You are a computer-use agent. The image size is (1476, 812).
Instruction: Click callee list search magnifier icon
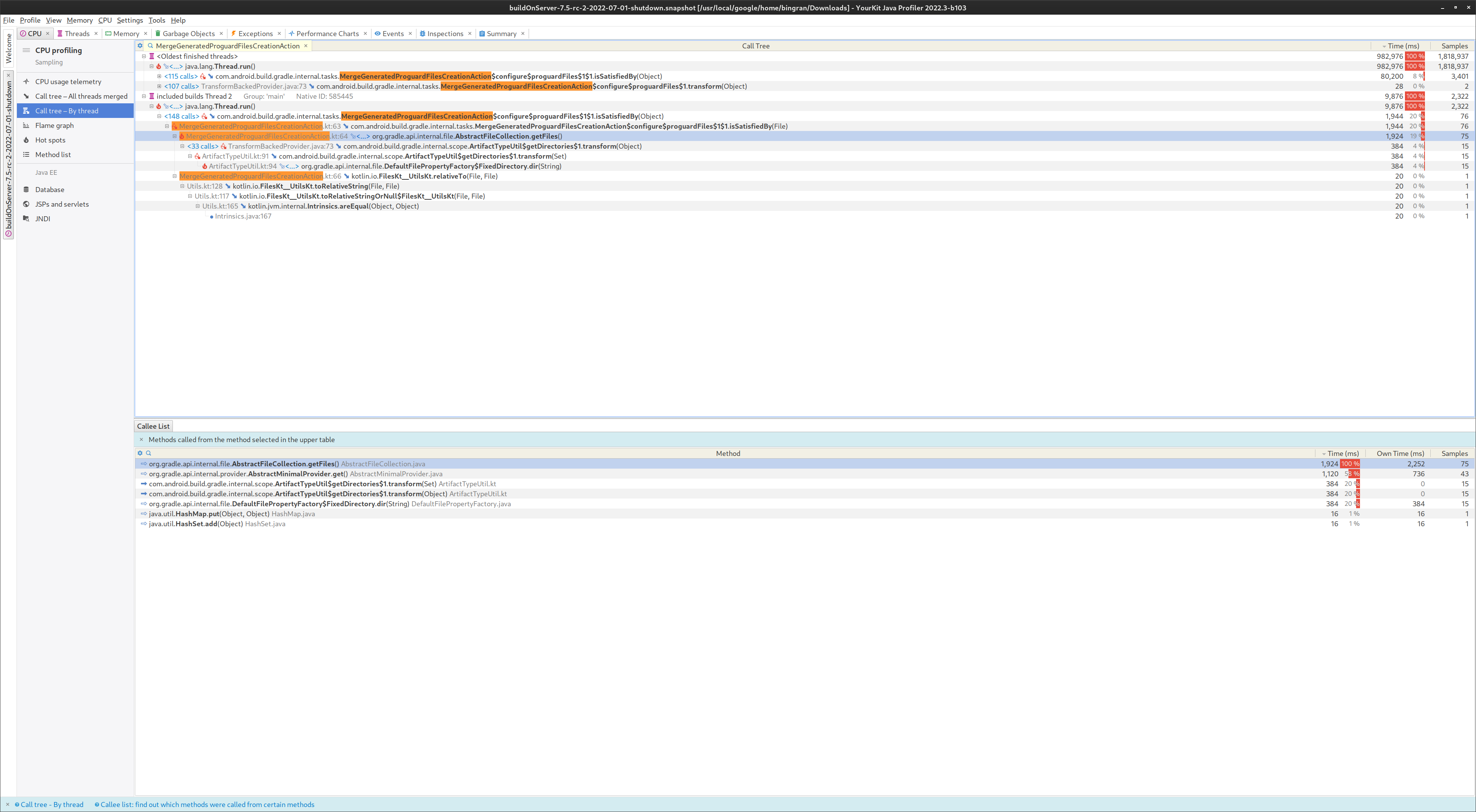[148, 453]
